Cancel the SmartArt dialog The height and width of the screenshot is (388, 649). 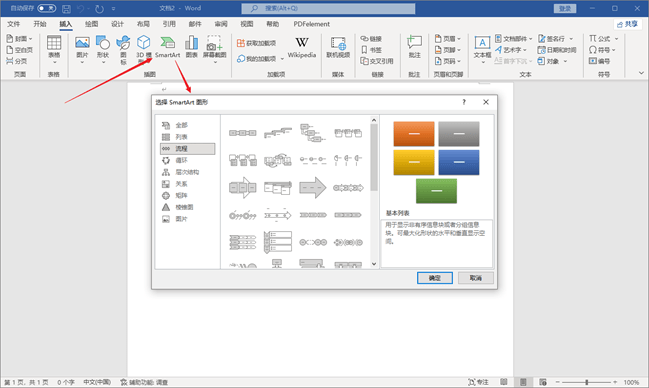click(476, 278)
